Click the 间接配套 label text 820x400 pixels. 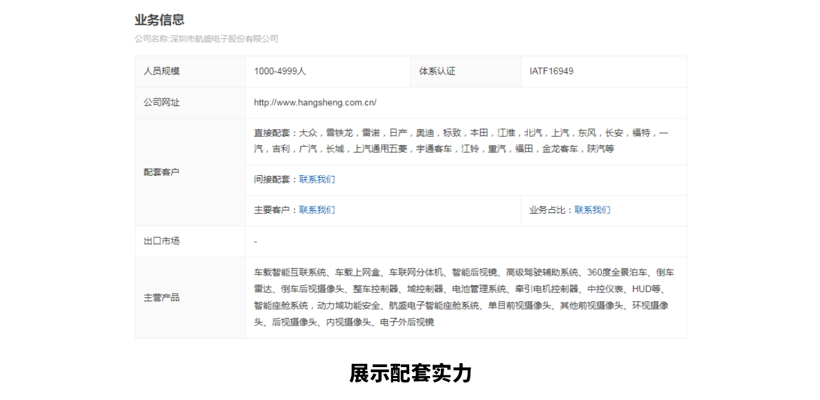[x=274, y=179]
